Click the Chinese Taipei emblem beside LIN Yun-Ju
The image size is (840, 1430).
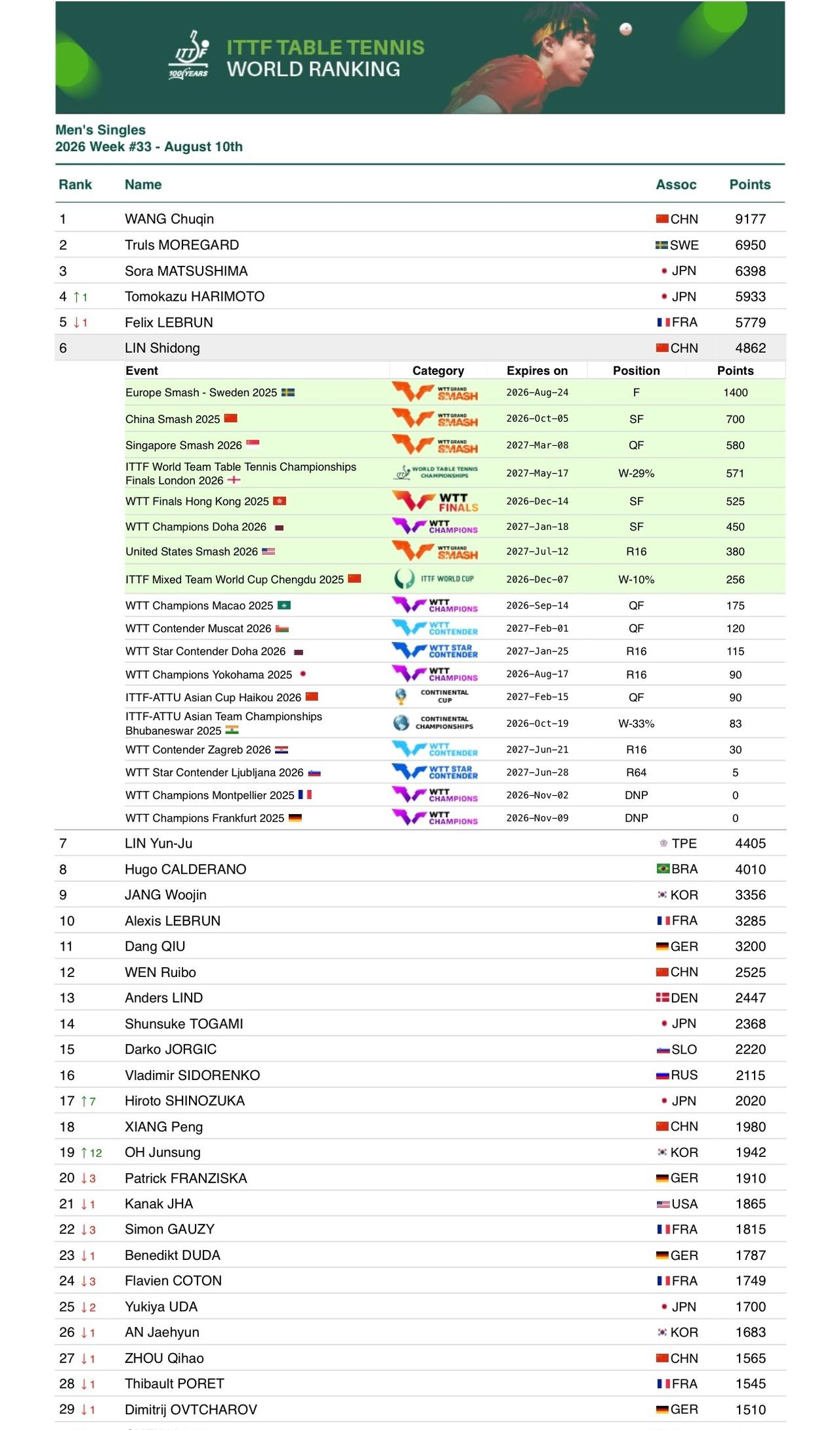point(663,843)
